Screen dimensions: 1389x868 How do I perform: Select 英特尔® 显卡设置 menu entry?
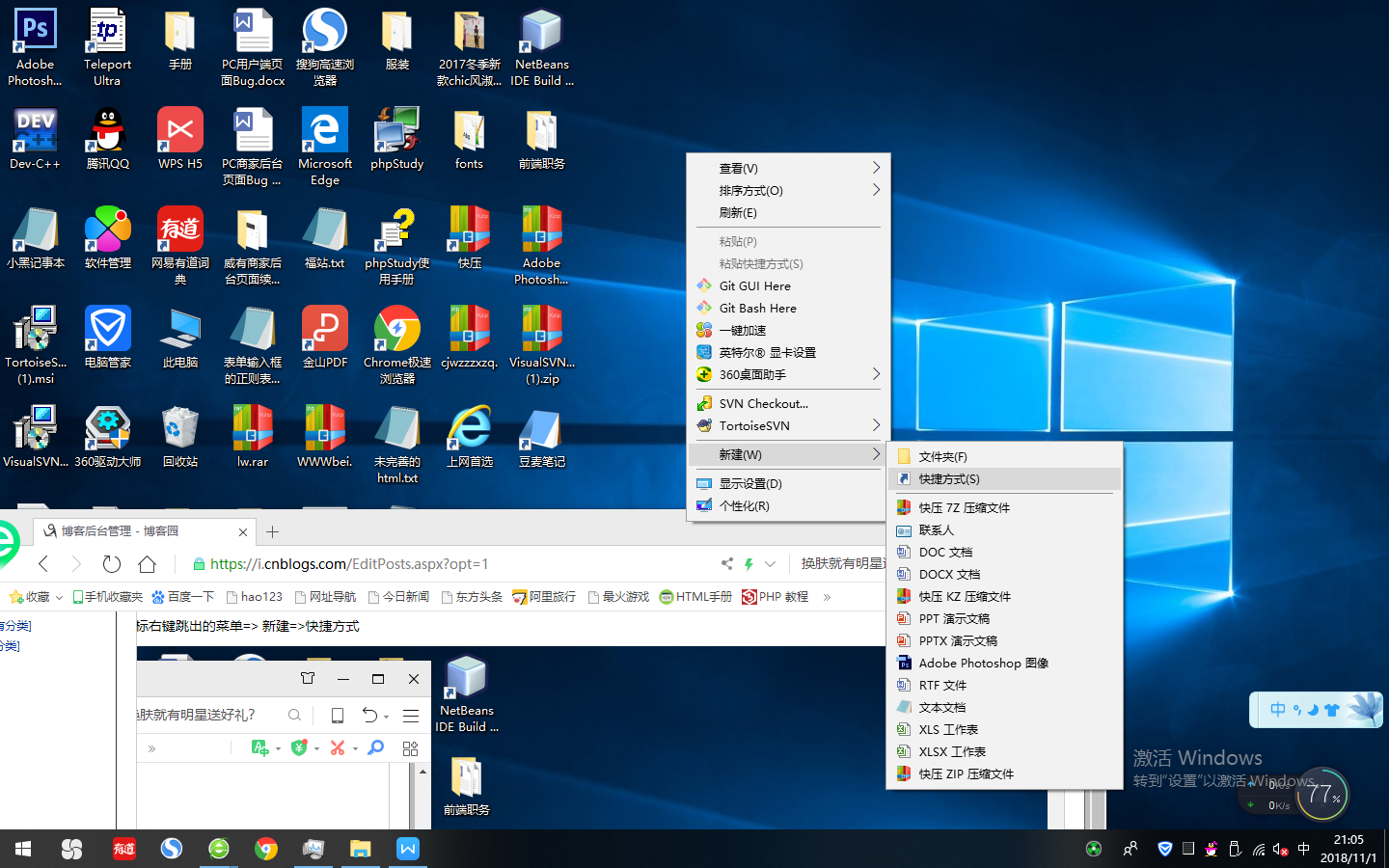coord(788,352)
